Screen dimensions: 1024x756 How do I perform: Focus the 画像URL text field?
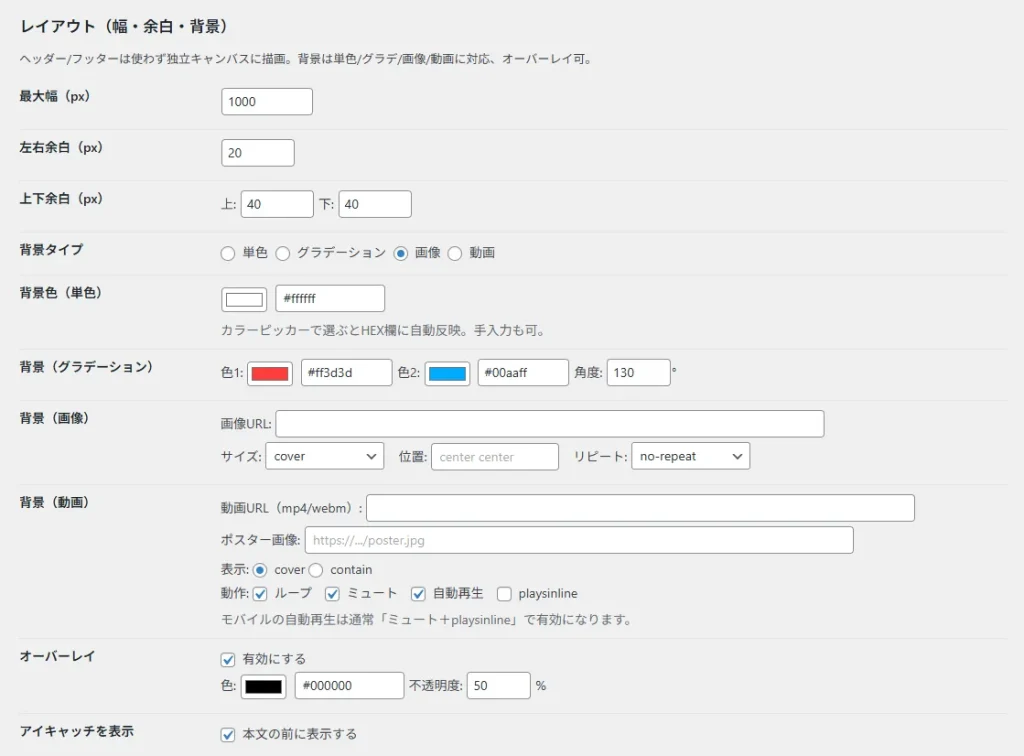[550, 424]
